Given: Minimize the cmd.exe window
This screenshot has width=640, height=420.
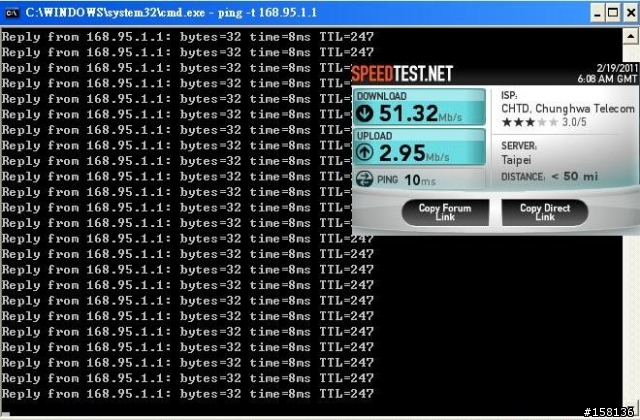Looking at the screenshot, I should (x=598, y=13).
